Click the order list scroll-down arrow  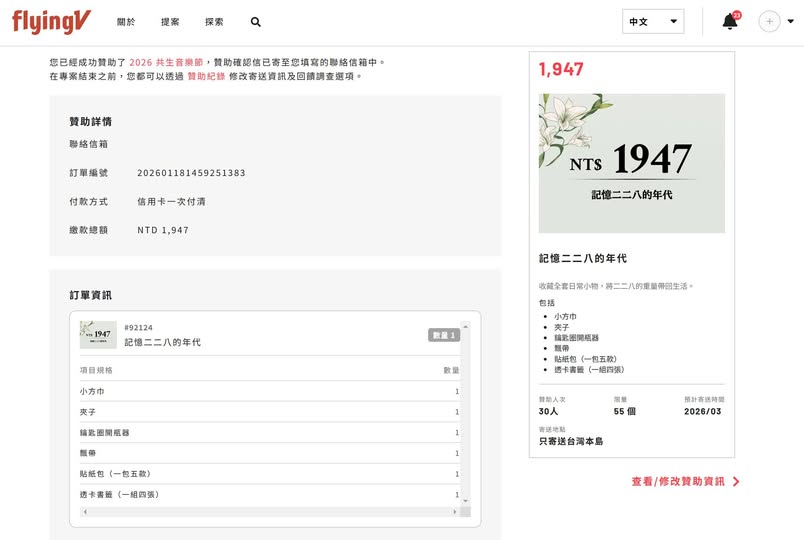click(x=465, y=498)
